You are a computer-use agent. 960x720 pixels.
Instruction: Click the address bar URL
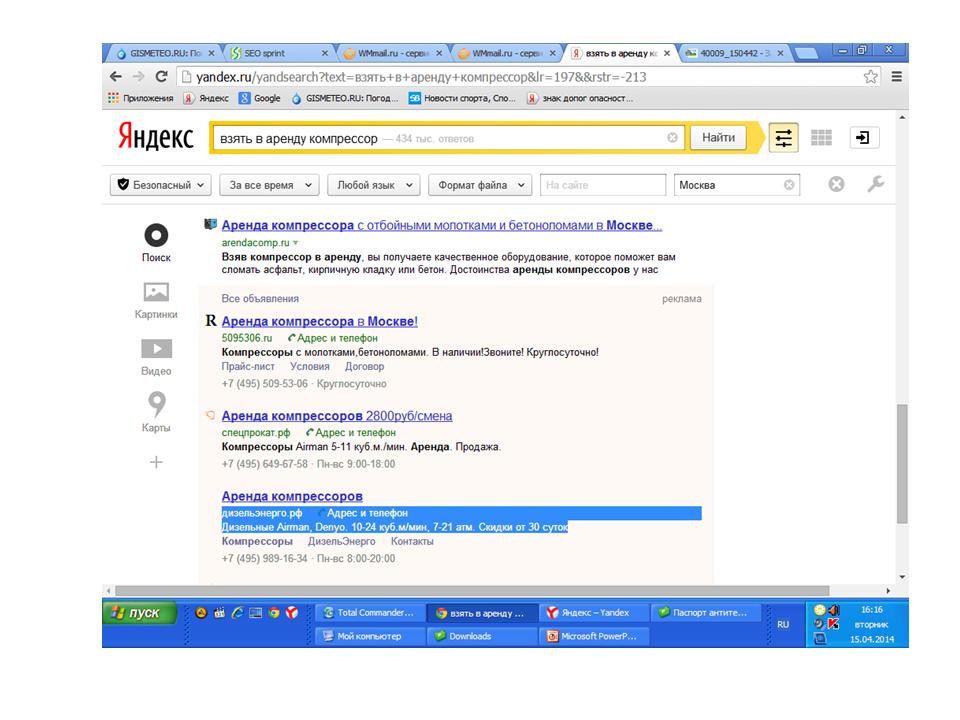click(x=421, y=77)
